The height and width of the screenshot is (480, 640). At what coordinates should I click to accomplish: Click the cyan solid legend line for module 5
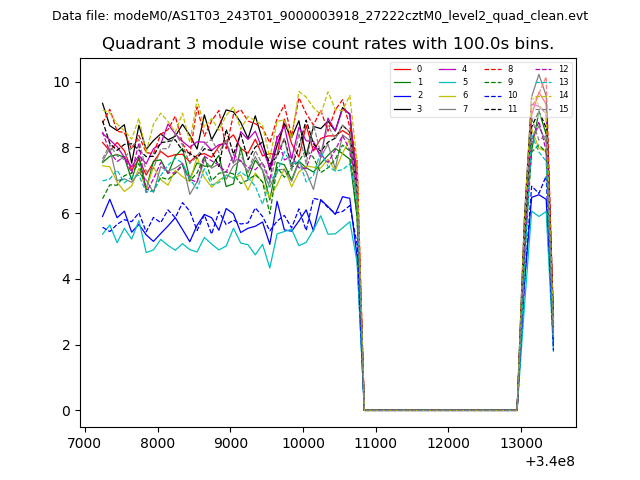tap(448, 82)
